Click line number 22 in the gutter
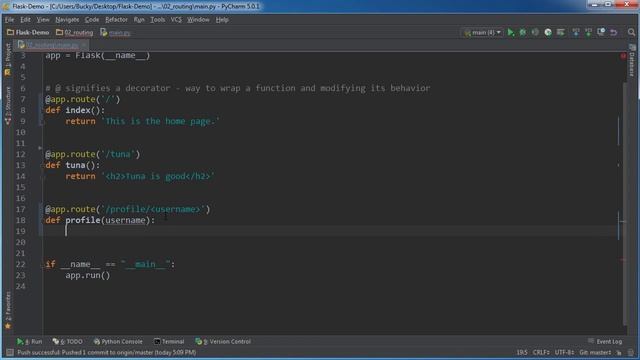Viewport: 640px width, 360px height. pyautogui.click(x=20, y=264)
